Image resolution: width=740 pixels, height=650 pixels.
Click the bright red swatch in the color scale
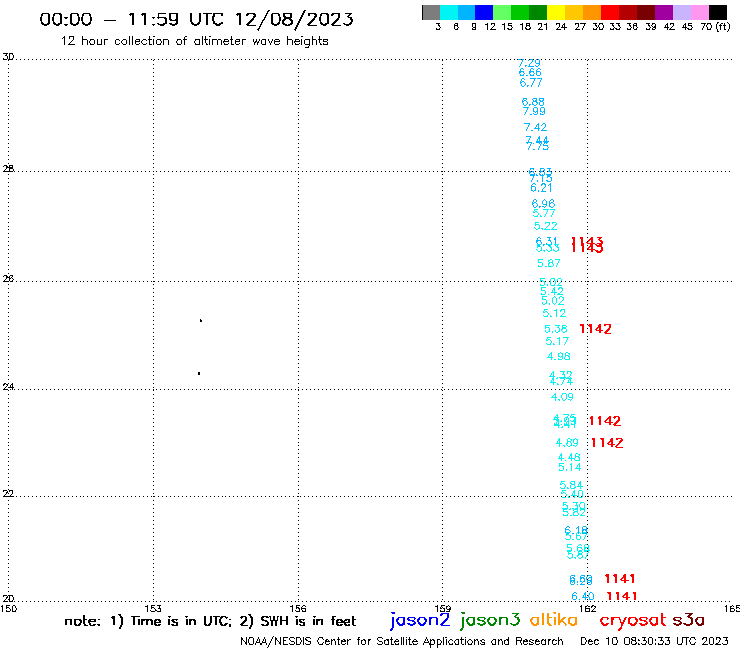610,12
